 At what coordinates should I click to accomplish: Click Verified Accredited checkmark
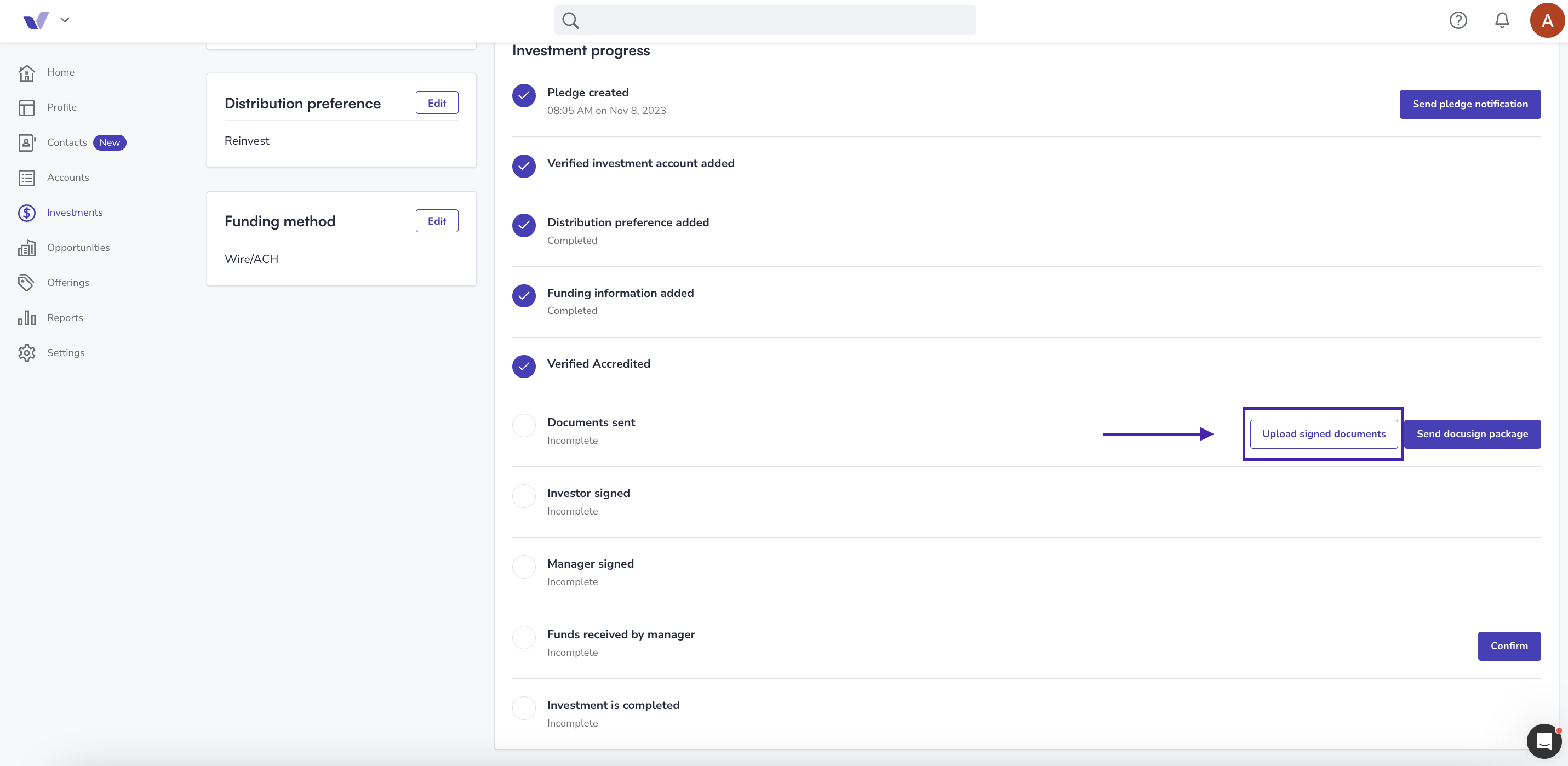point(523,367)
